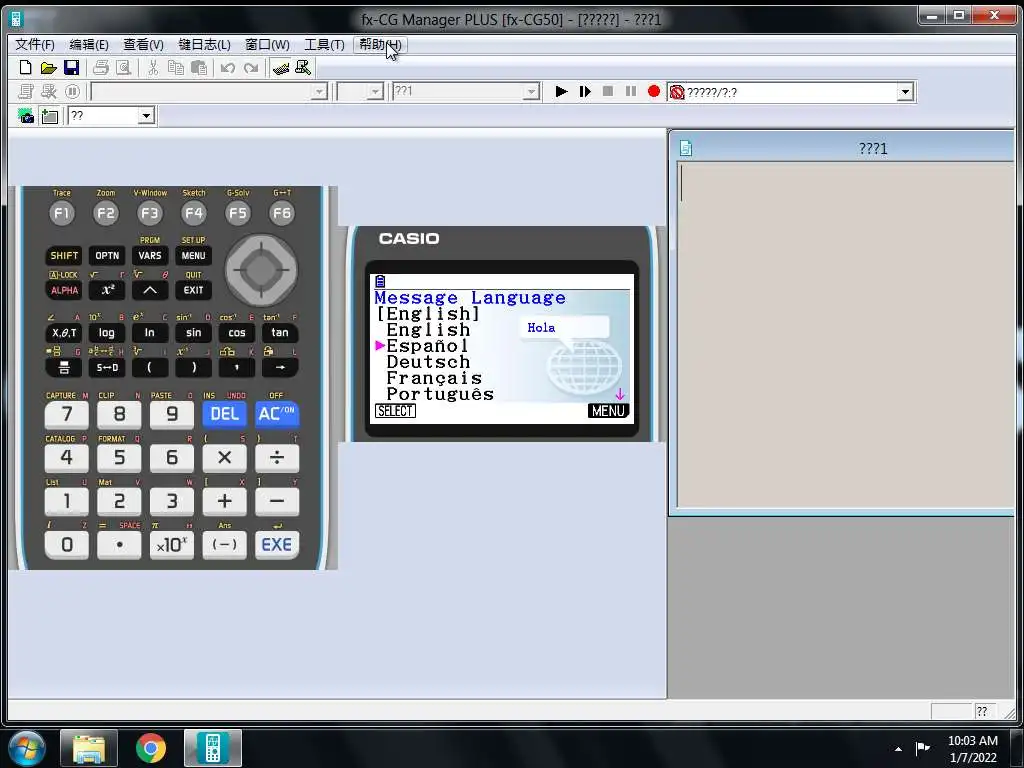Click the Stop key log button
The height and width of the screenshot is (768, 1024).
tap(608, 91)
